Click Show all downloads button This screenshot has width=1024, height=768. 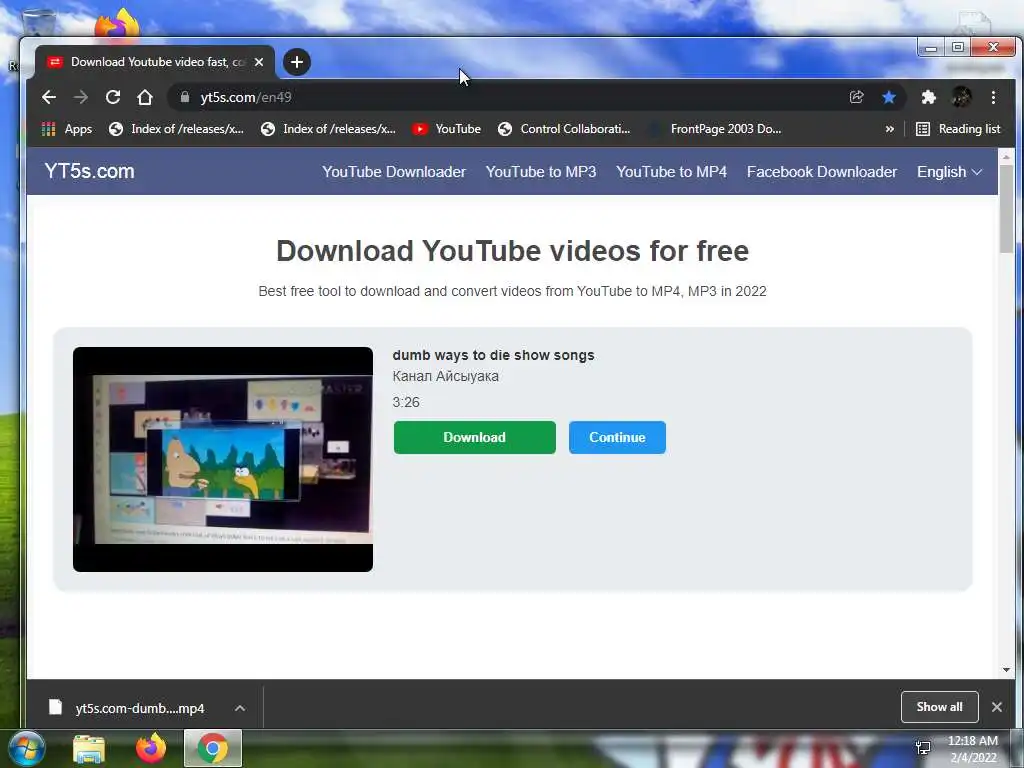tap(939, 707)
